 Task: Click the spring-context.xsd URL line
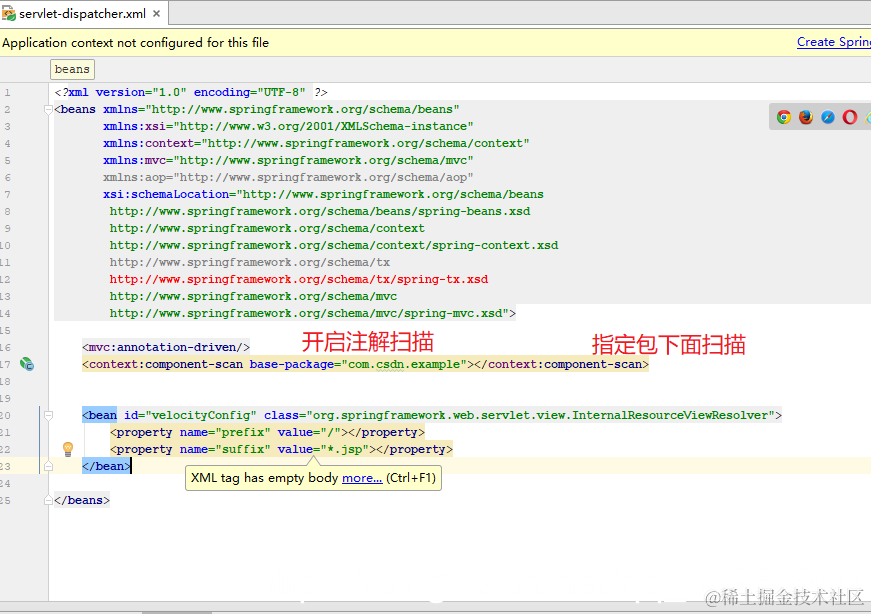tap(334, 246)
